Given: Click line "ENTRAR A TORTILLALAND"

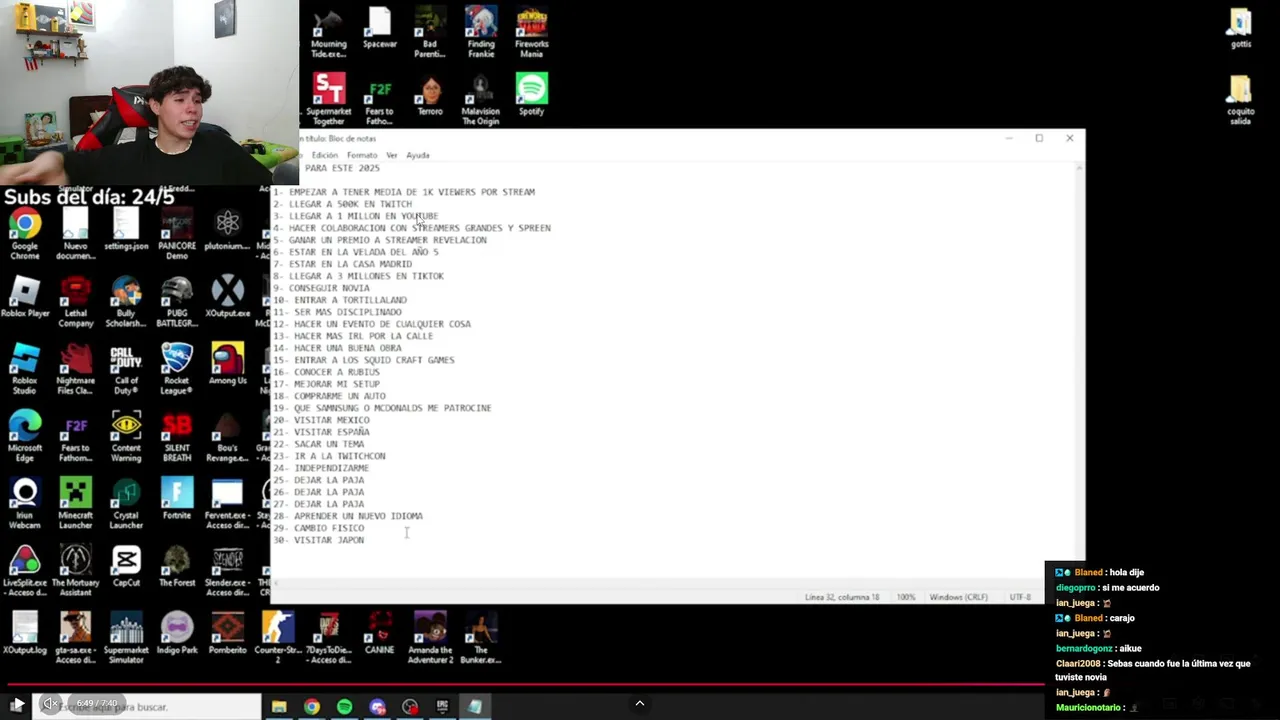Looking at the screenshot, I should point(350,300).
